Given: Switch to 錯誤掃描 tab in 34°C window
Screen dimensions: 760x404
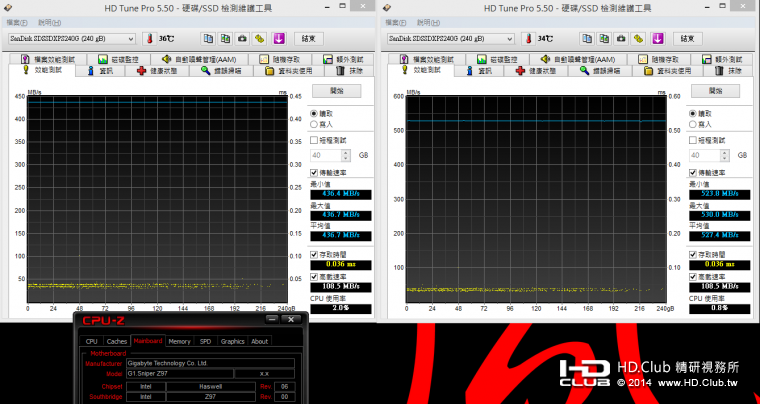Looking at the screenshot, I should pos(601,71).
